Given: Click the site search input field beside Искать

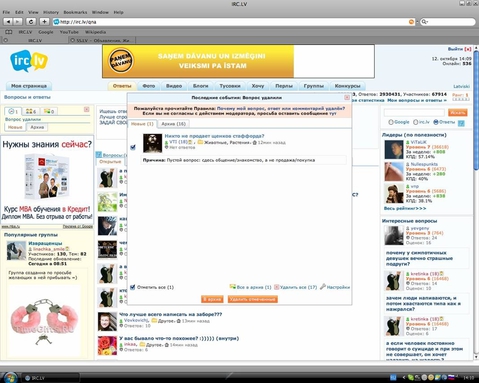Looking at the screenshot, I should click(x=414, y=112).
